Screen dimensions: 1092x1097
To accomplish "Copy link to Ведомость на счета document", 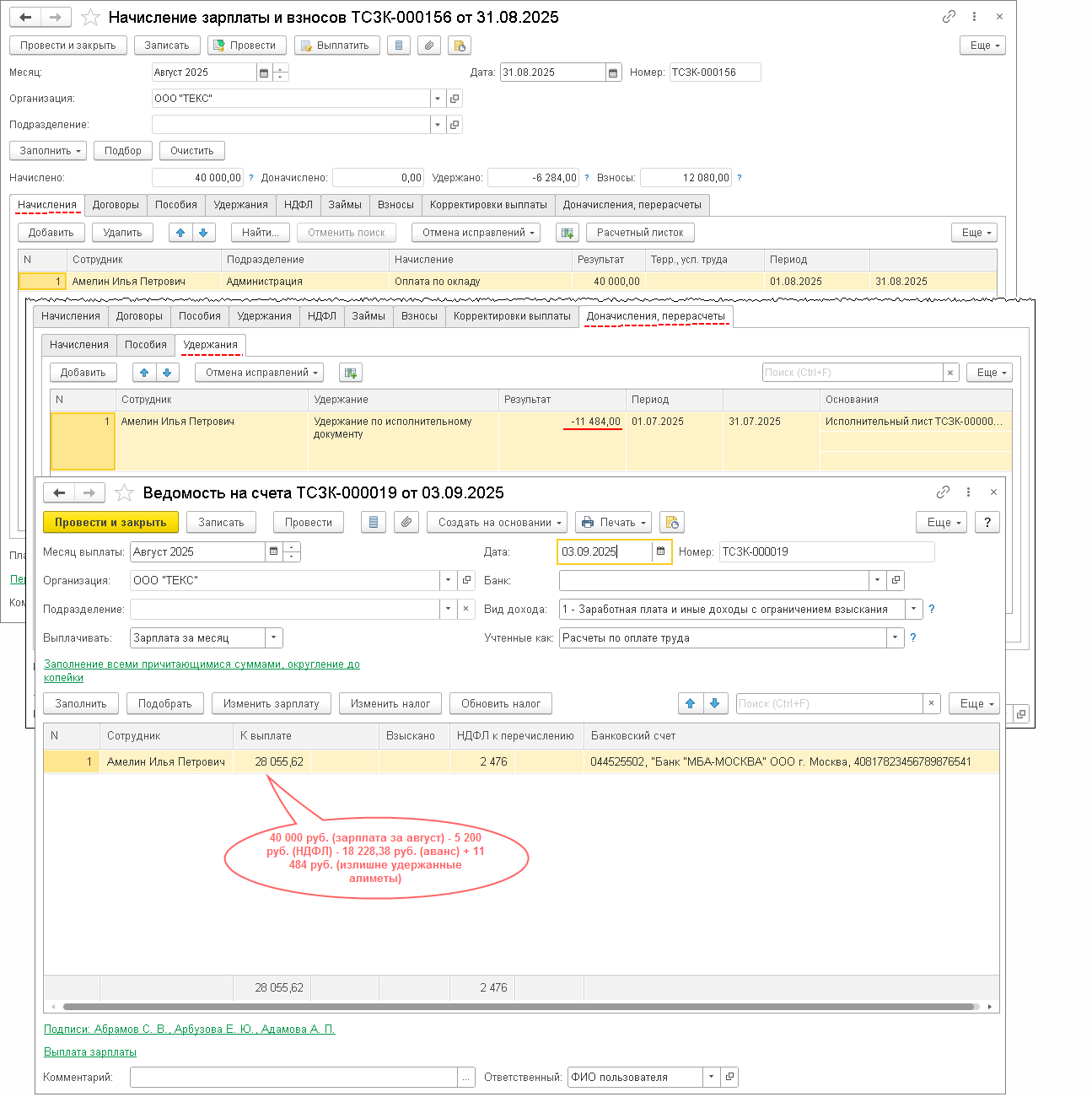I will pos(943,492).
